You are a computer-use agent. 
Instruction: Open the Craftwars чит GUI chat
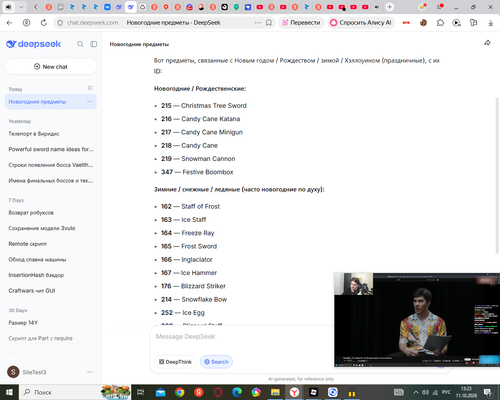[32, 291]
